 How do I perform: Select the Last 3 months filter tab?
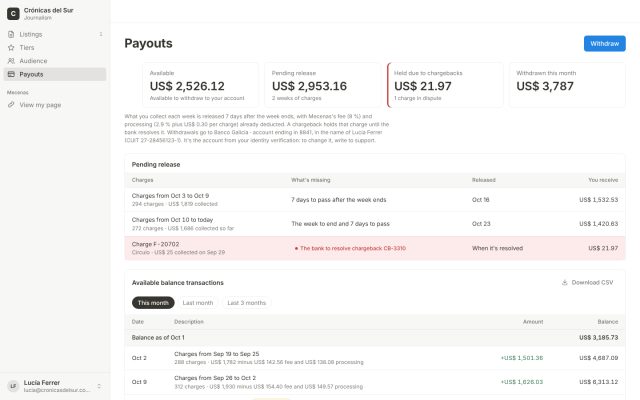tap(247, 303)
